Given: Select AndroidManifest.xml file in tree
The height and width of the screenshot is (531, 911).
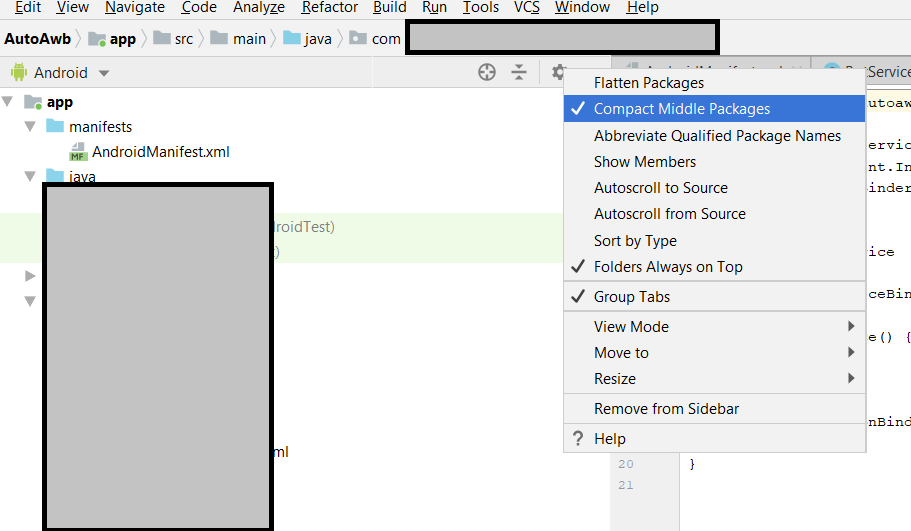Looking at the screenshot, I should 161,152.
